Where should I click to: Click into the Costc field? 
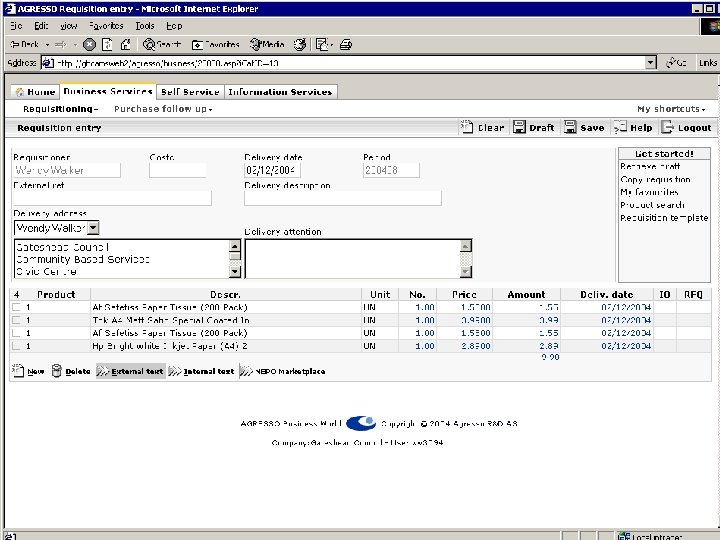(178, 170)
